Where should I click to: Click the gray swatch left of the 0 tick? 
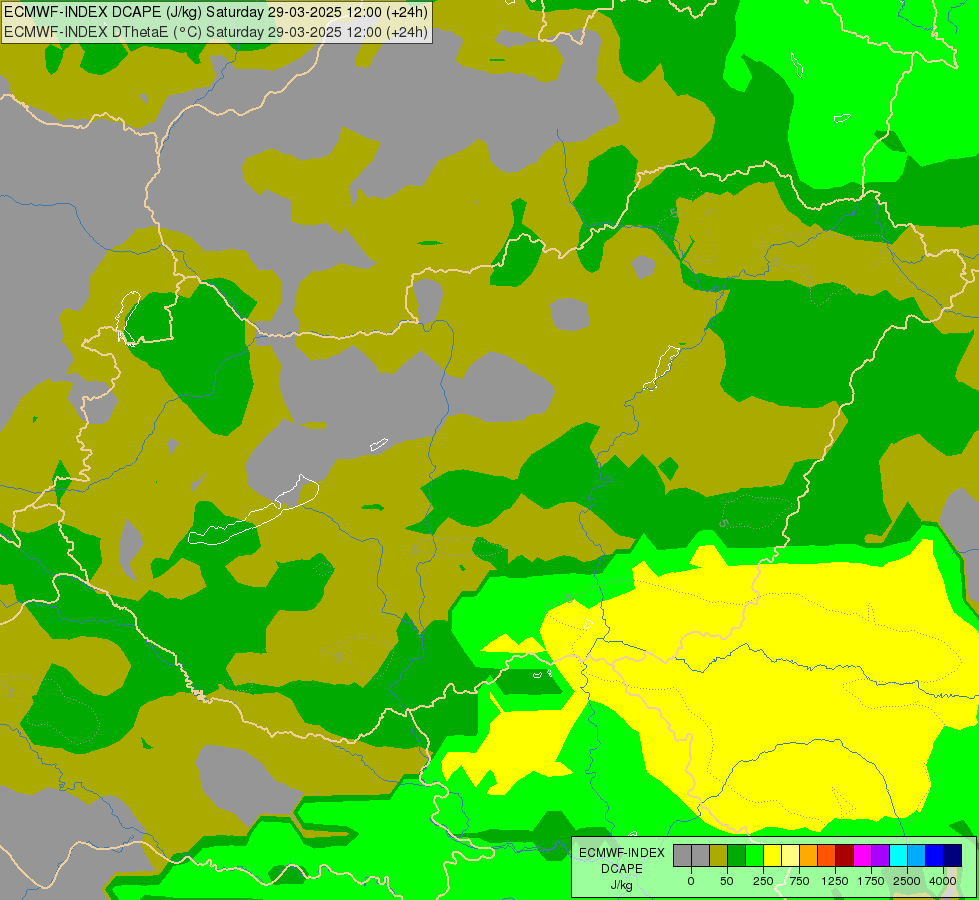(682, 855)
